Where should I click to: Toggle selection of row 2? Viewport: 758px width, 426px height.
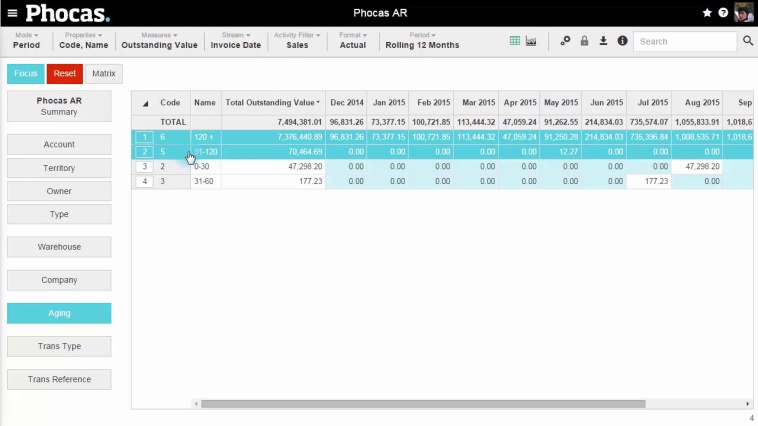[145, 152]
